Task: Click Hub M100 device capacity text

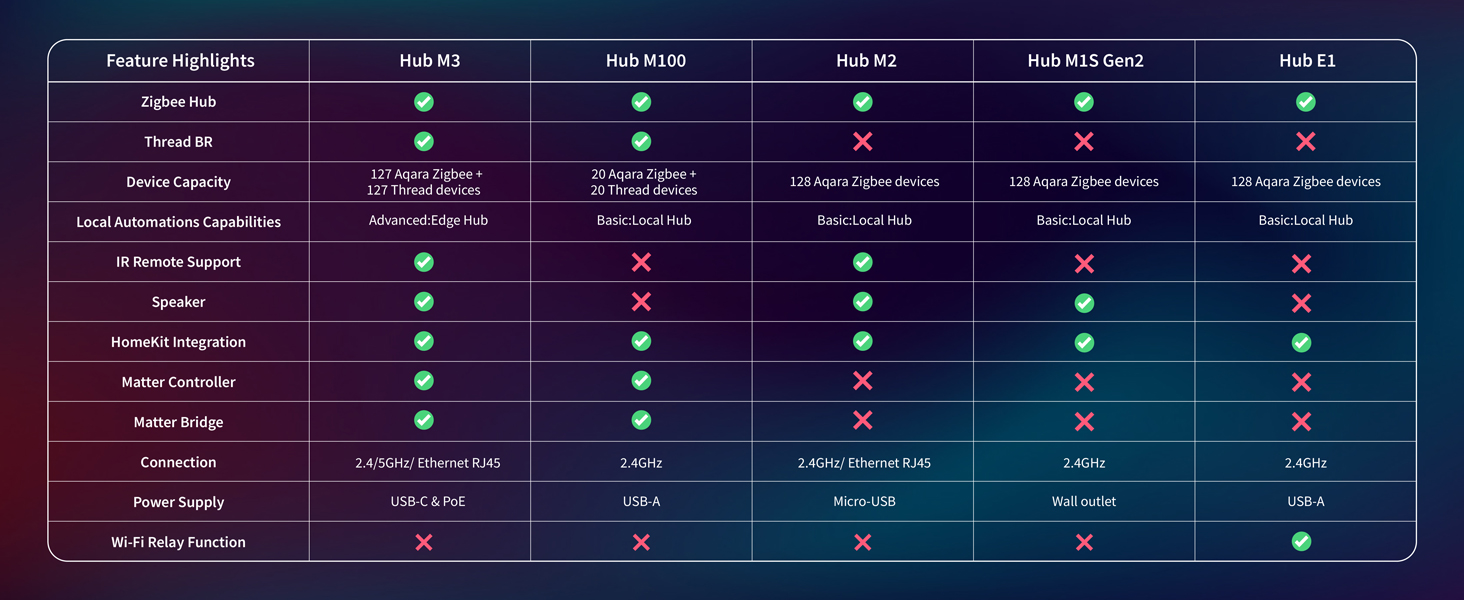Action: [x=644, y=182]
